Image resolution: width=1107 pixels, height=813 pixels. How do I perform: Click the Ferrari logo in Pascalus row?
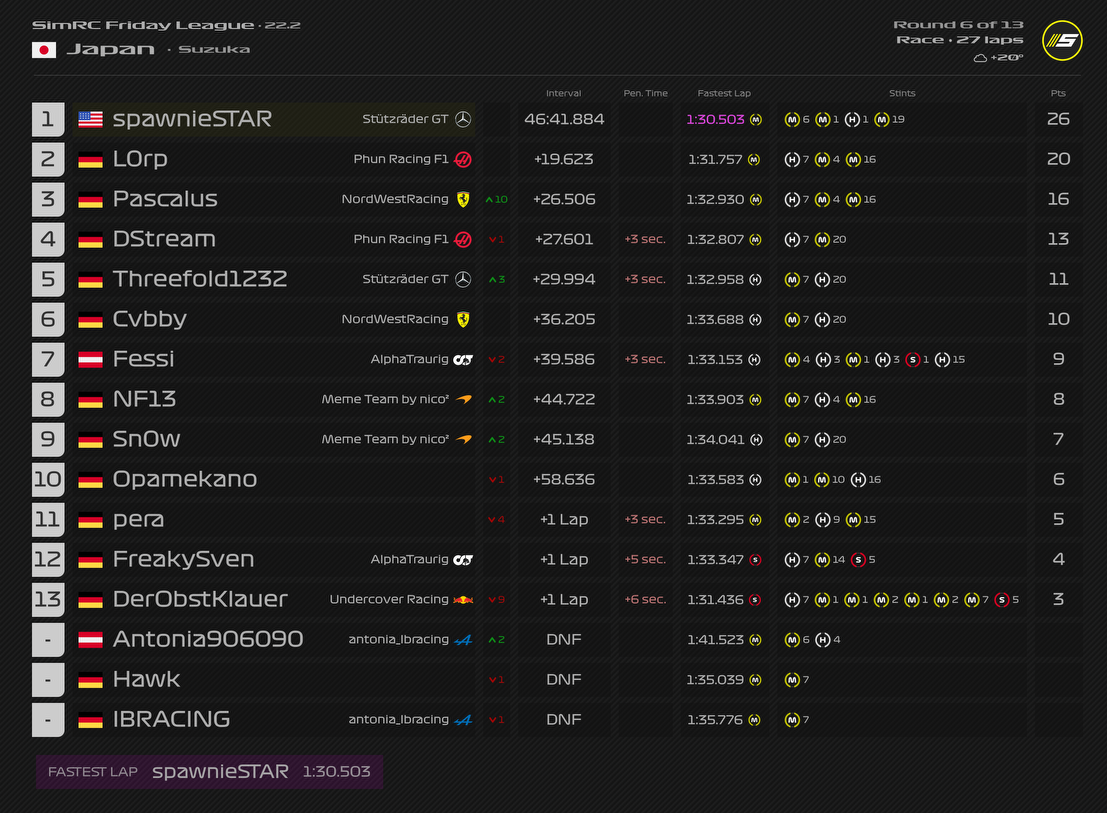[x=463, y=199]
